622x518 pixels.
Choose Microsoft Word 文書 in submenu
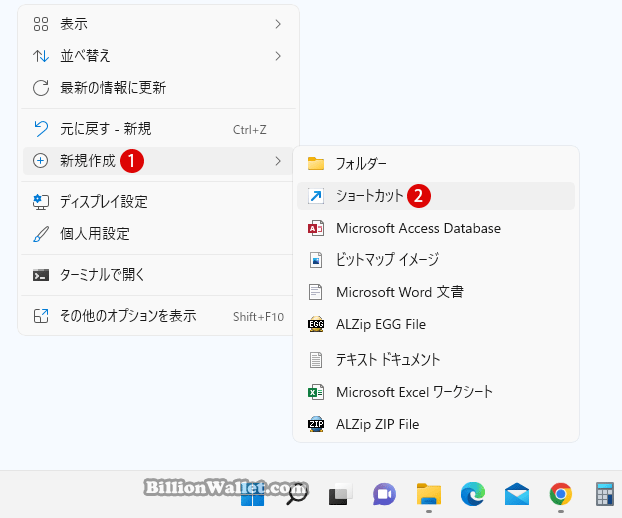pyautogui.click(x=436, y=292)
